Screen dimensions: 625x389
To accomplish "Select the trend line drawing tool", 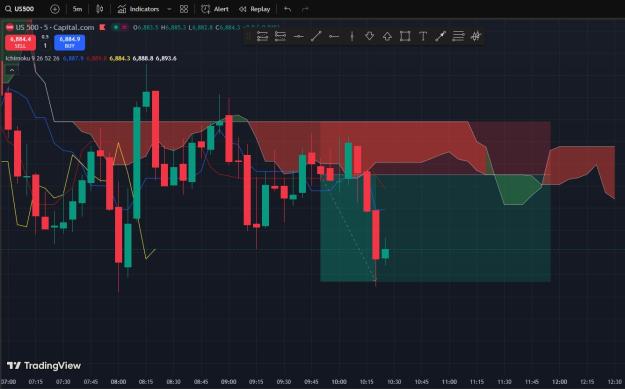I will 316,36.
